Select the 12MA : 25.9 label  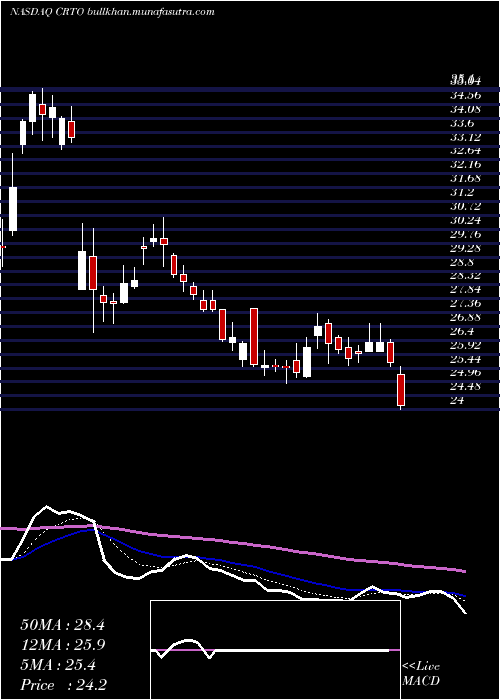[62, 645]
